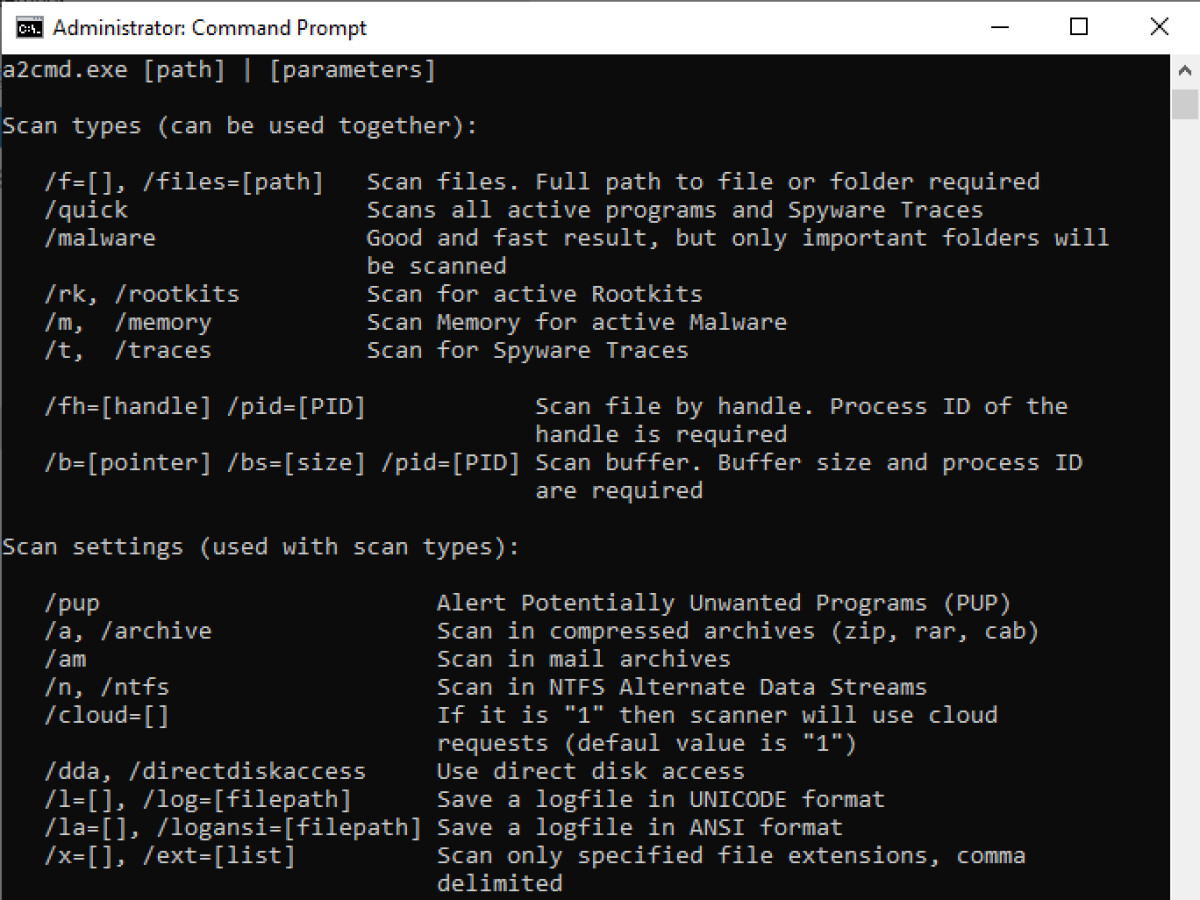
Task: Click the '/rk, /rootkits' parameter text
Action: [x=142, y=294]
